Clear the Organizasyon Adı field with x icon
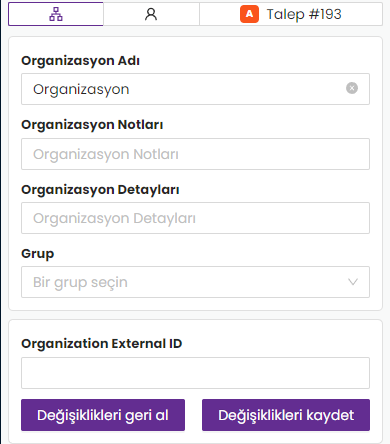The height and width of the screenshot is (444, 390). click(352, 88)
